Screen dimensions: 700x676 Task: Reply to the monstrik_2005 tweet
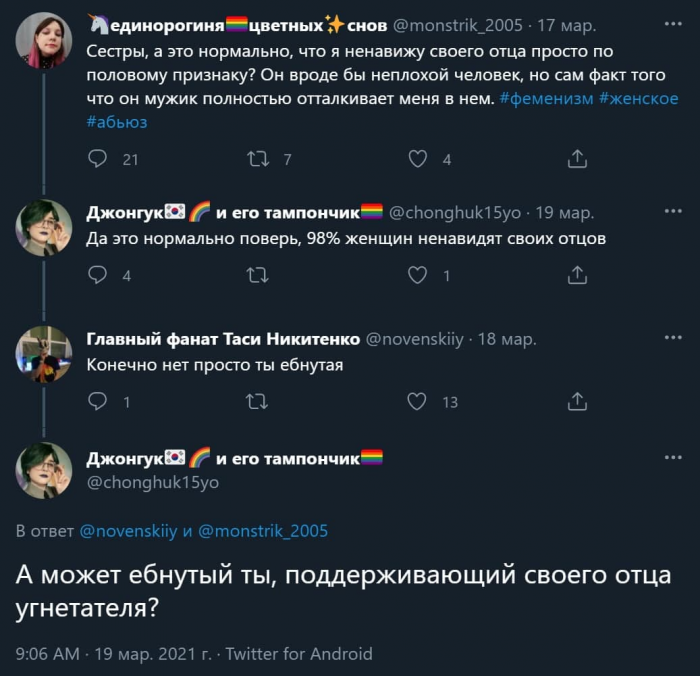pos(98,158)
